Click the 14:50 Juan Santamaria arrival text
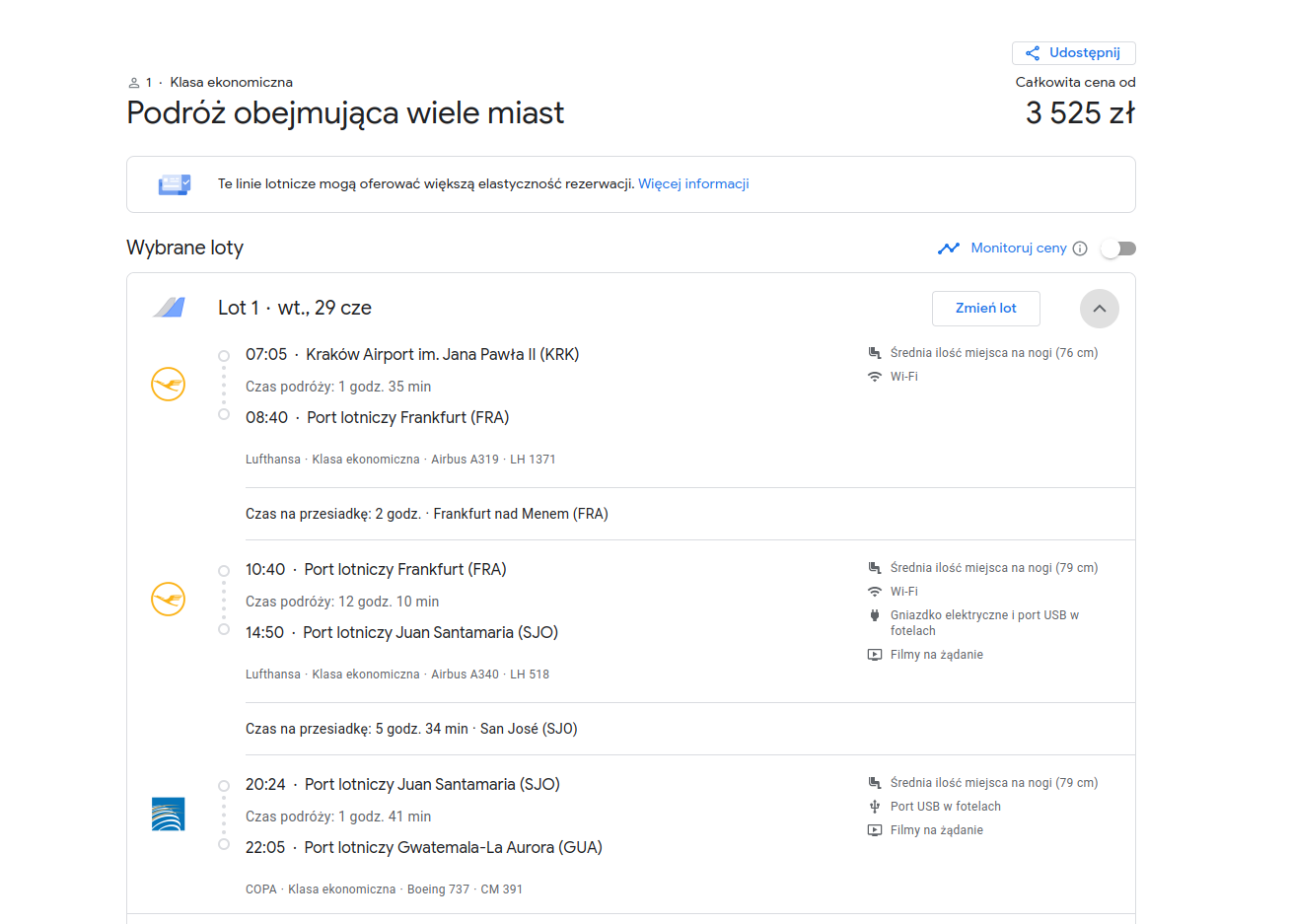The width and height of the screenshot is (1291, 924). coord(401,633)
